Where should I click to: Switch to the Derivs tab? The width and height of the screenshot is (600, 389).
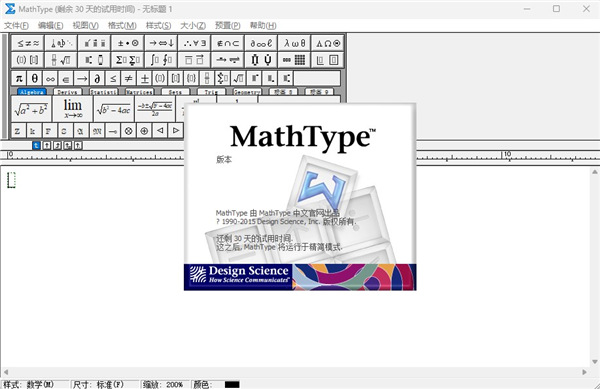click(67, 92)
